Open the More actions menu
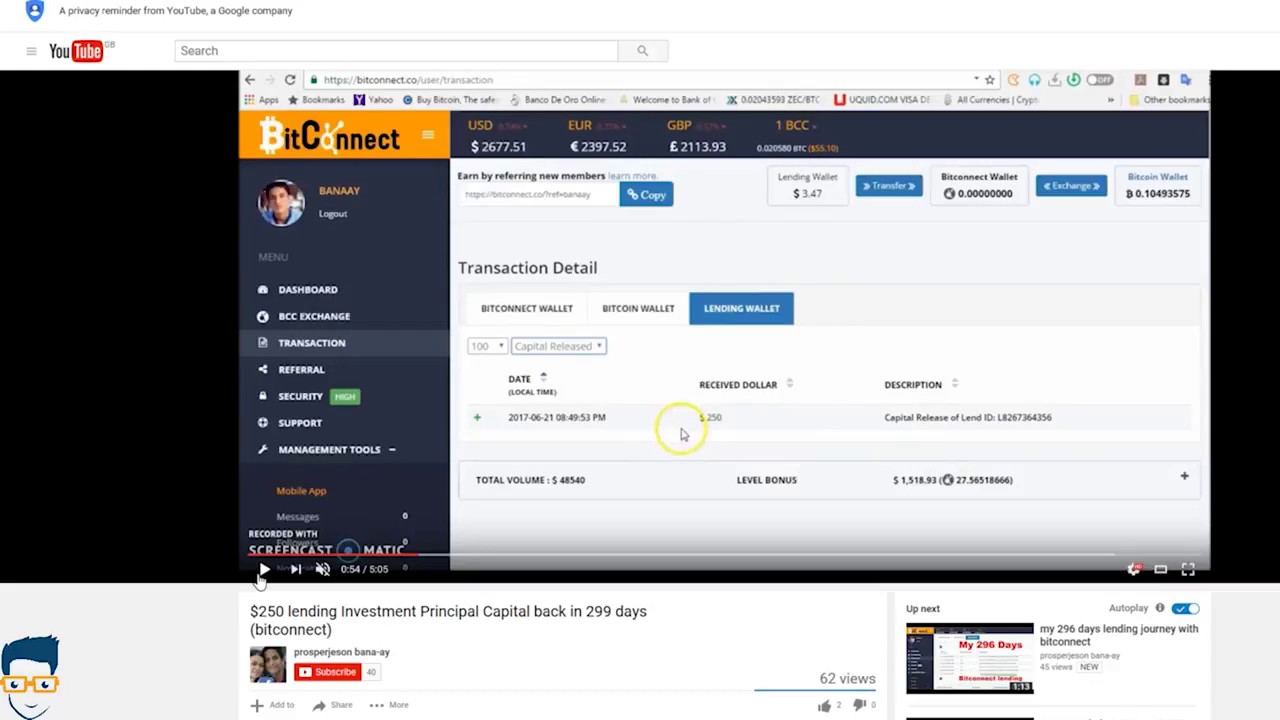This screenshot has width=1280, height=720. 389,705
